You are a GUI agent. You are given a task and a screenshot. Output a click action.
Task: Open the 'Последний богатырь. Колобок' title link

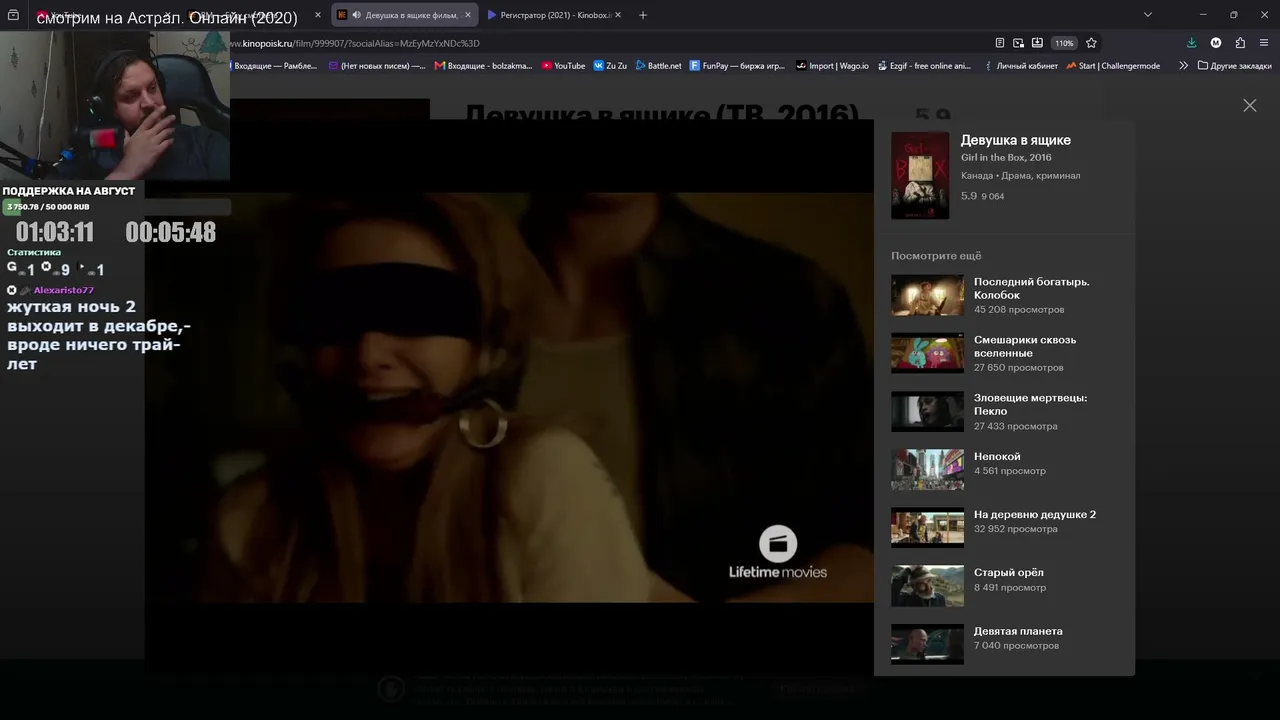click(x=1032, y=288)
